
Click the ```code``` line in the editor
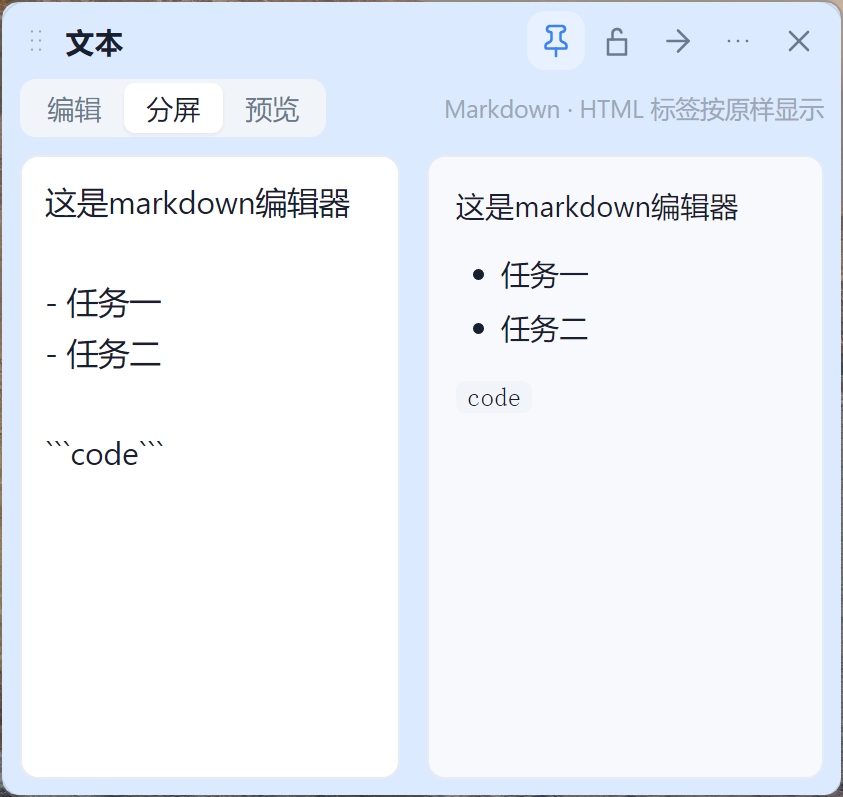coord(105,454)
